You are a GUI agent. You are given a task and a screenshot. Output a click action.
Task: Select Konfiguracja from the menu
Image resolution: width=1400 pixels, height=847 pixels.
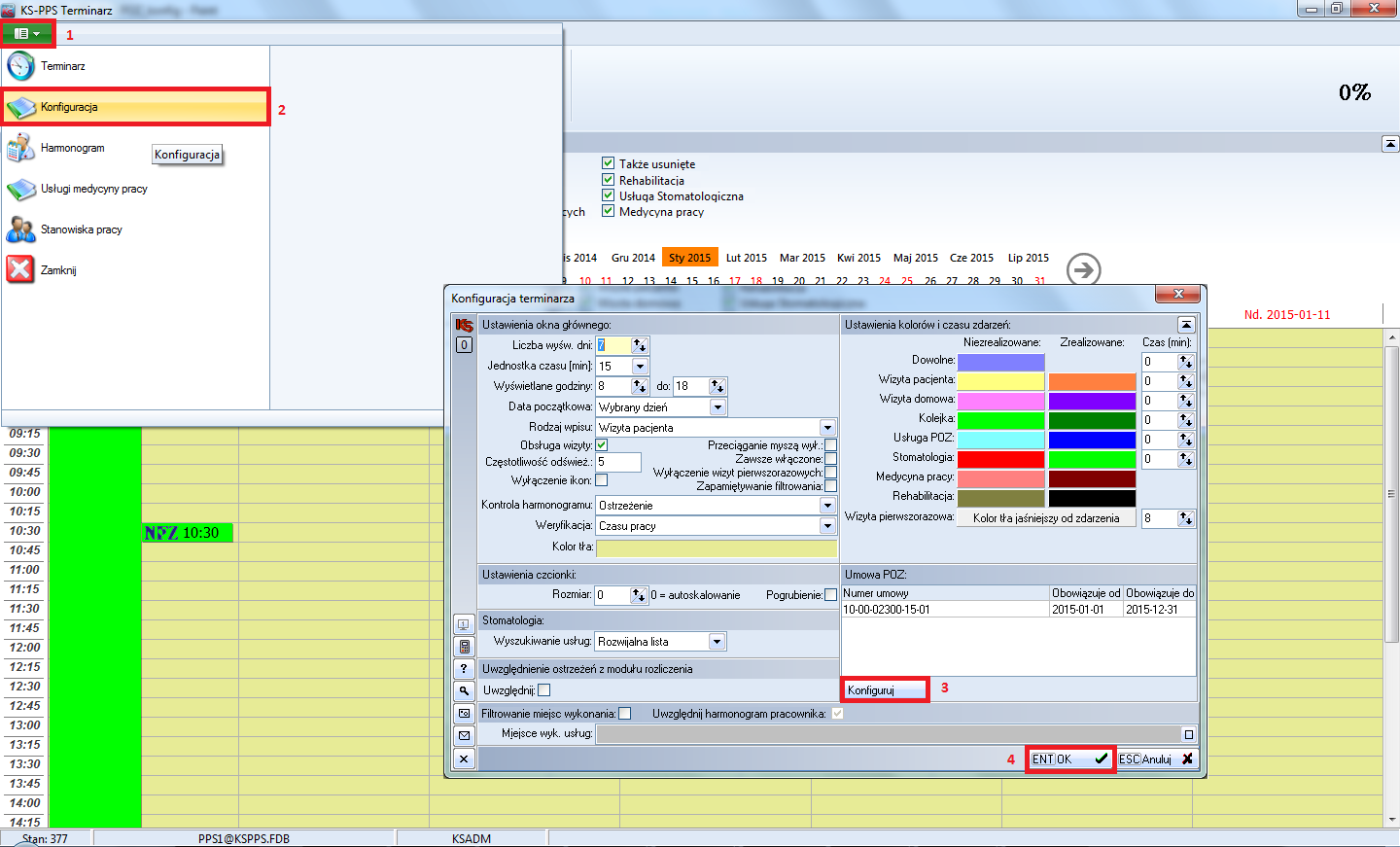(136, 107)
